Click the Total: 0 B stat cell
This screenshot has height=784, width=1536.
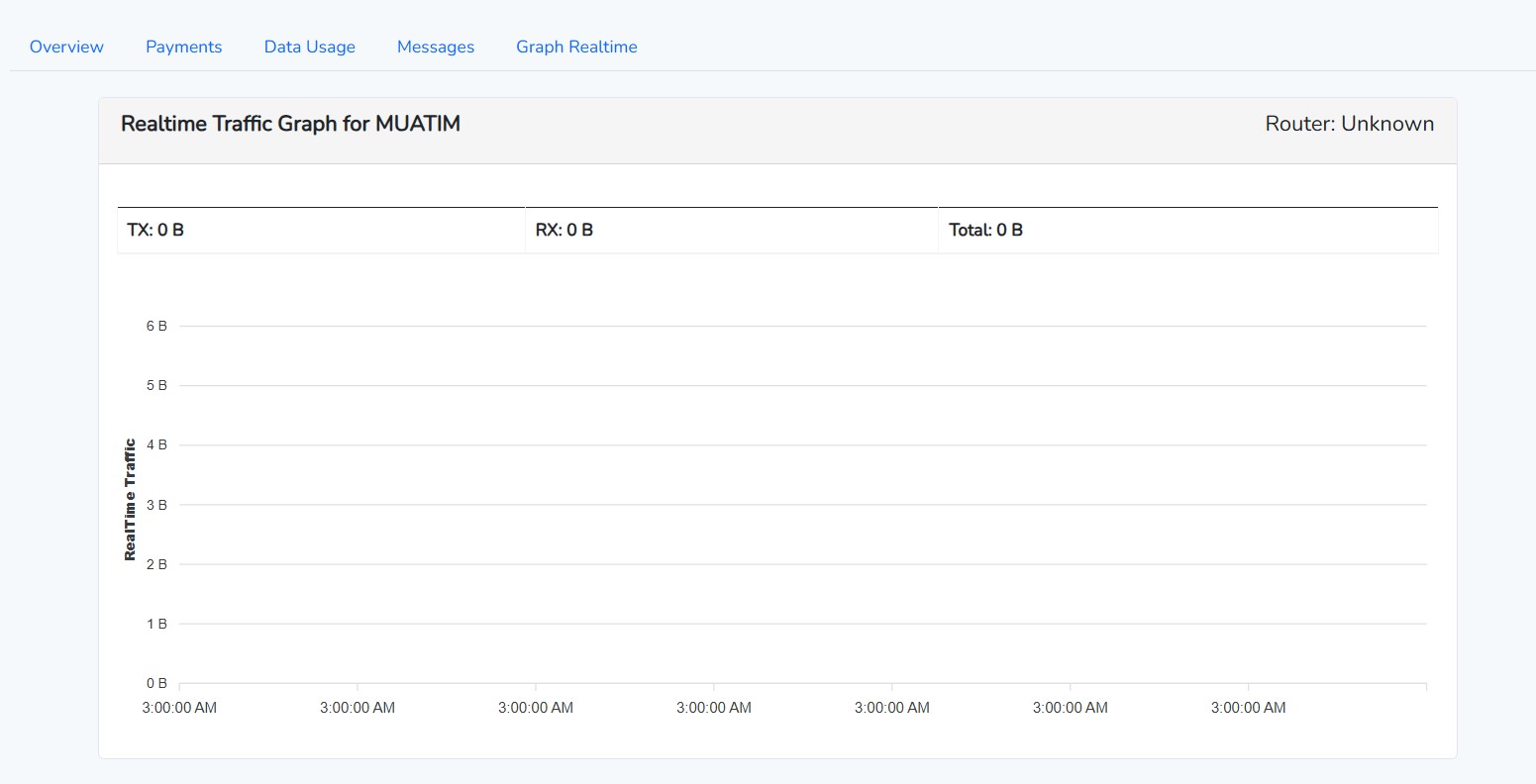[x=985, y=230]
